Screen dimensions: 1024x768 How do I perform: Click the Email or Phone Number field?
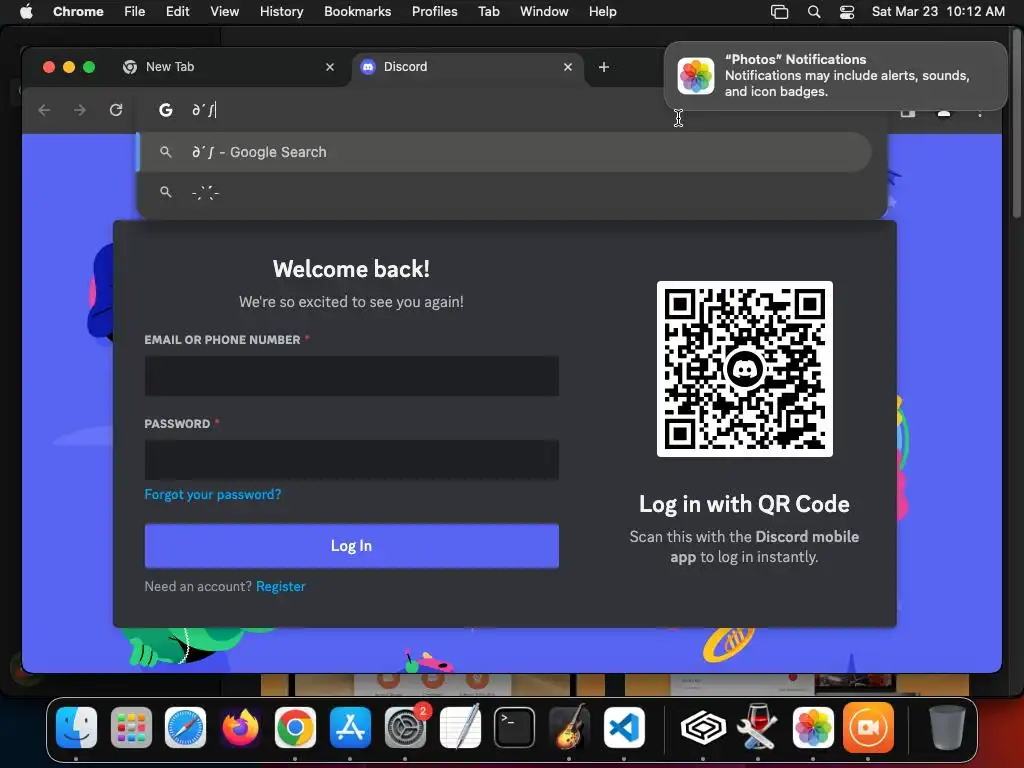351,376
